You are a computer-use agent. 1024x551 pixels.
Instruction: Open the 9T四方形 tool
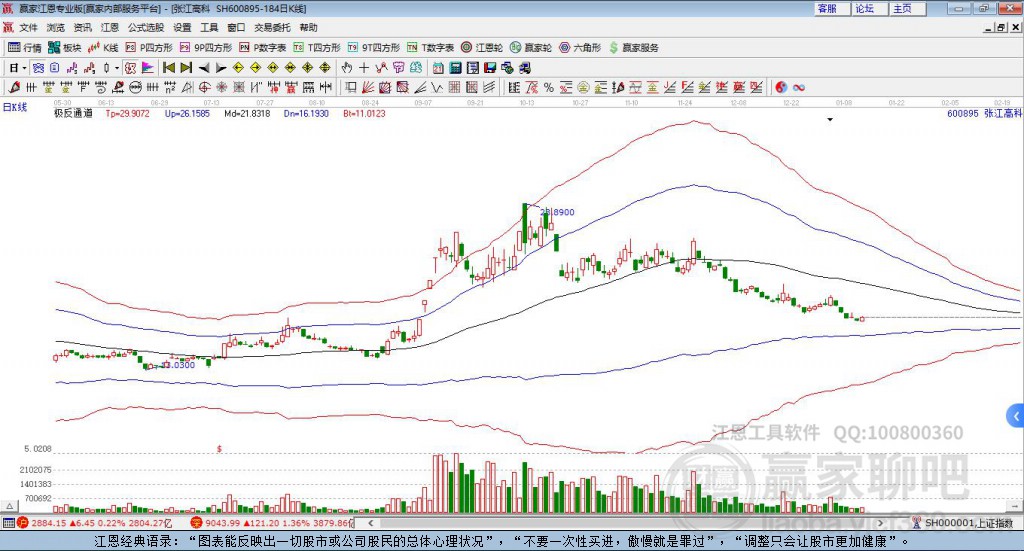click(x=374, y=48)
